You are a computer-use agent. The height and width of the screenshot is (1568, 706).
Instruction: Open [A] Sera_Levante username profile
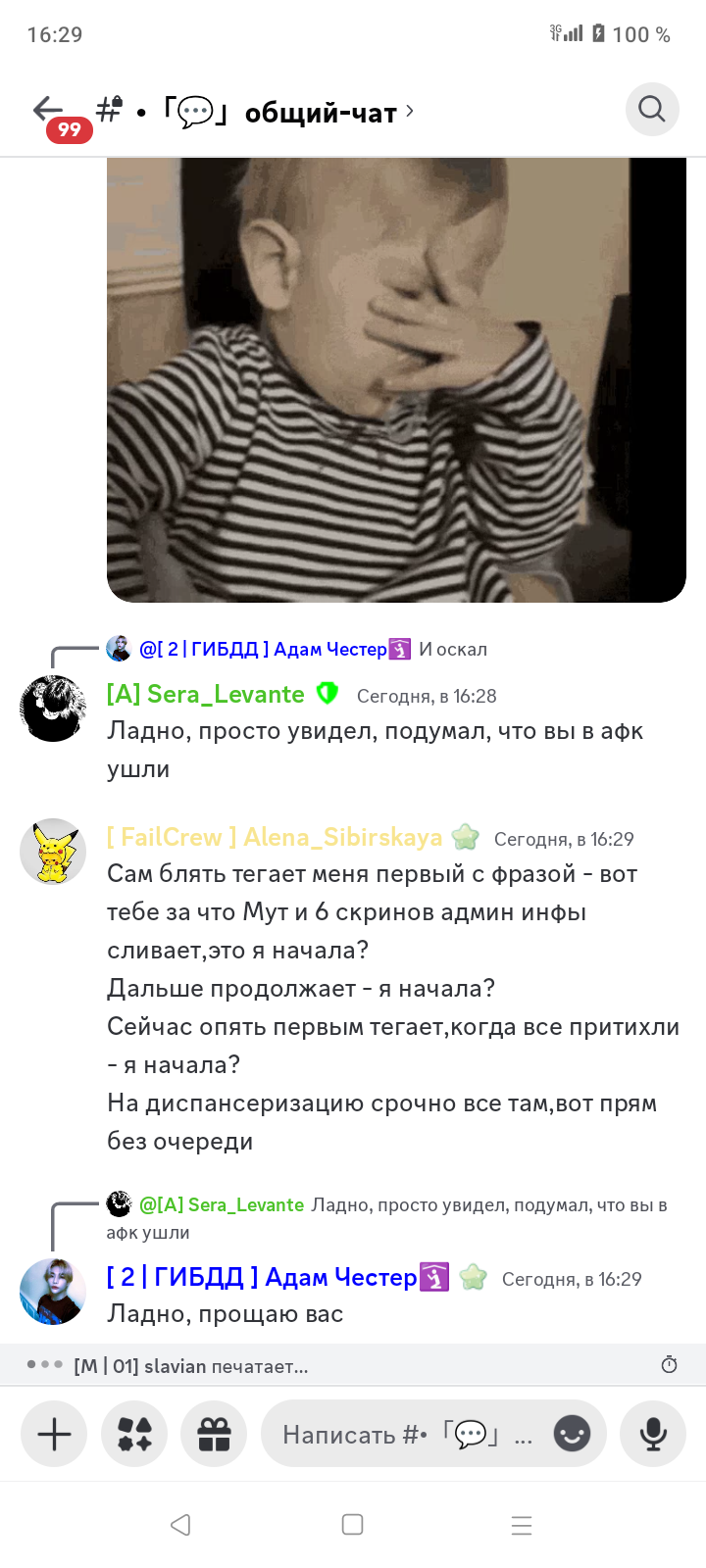click(x=205, y=695)
